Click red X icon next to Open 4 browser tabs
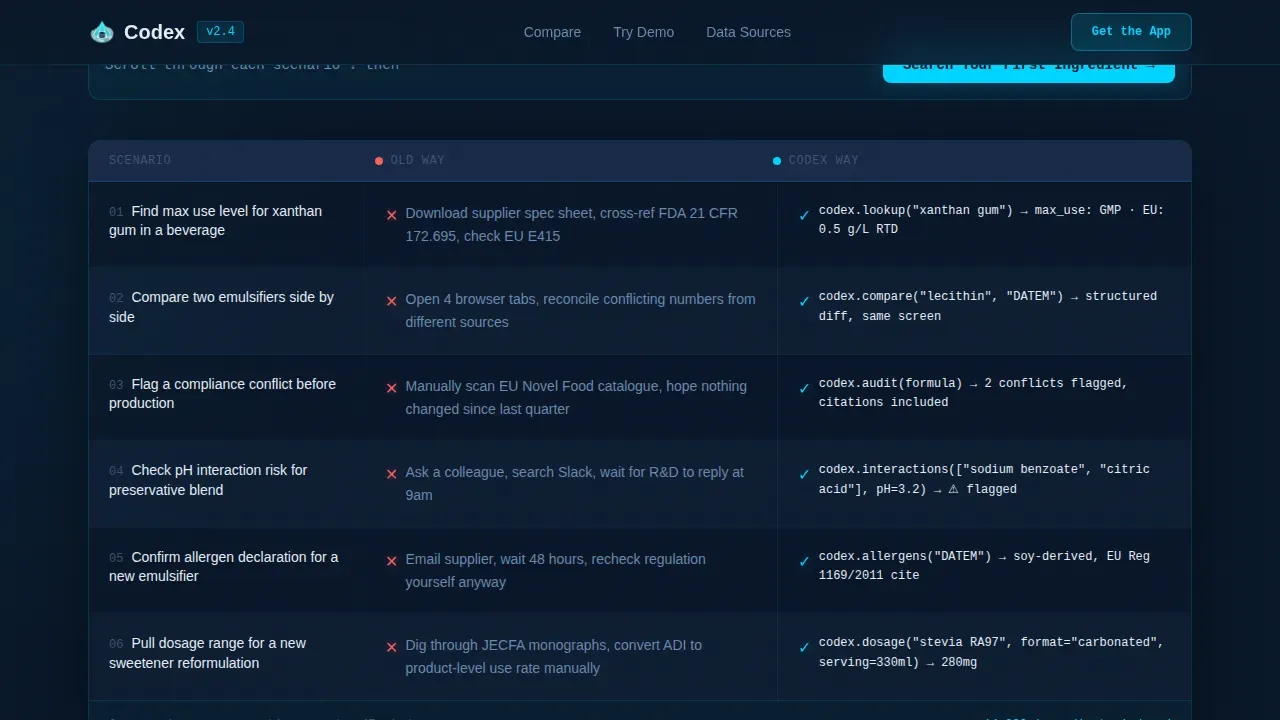Image resolution: width=1280 pixels, height=720 pixels. click(x=392, y=300)
